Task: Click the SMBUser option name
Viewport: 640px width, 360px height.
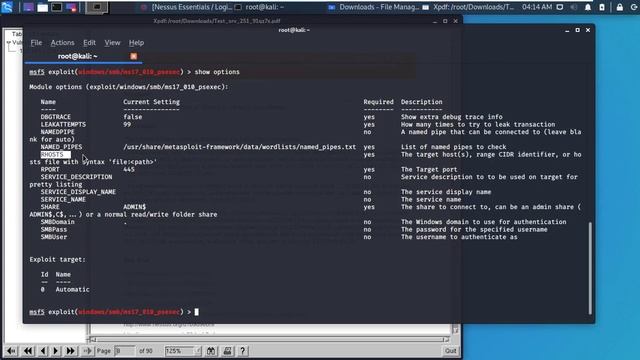Action: click(x=54, y=237)
